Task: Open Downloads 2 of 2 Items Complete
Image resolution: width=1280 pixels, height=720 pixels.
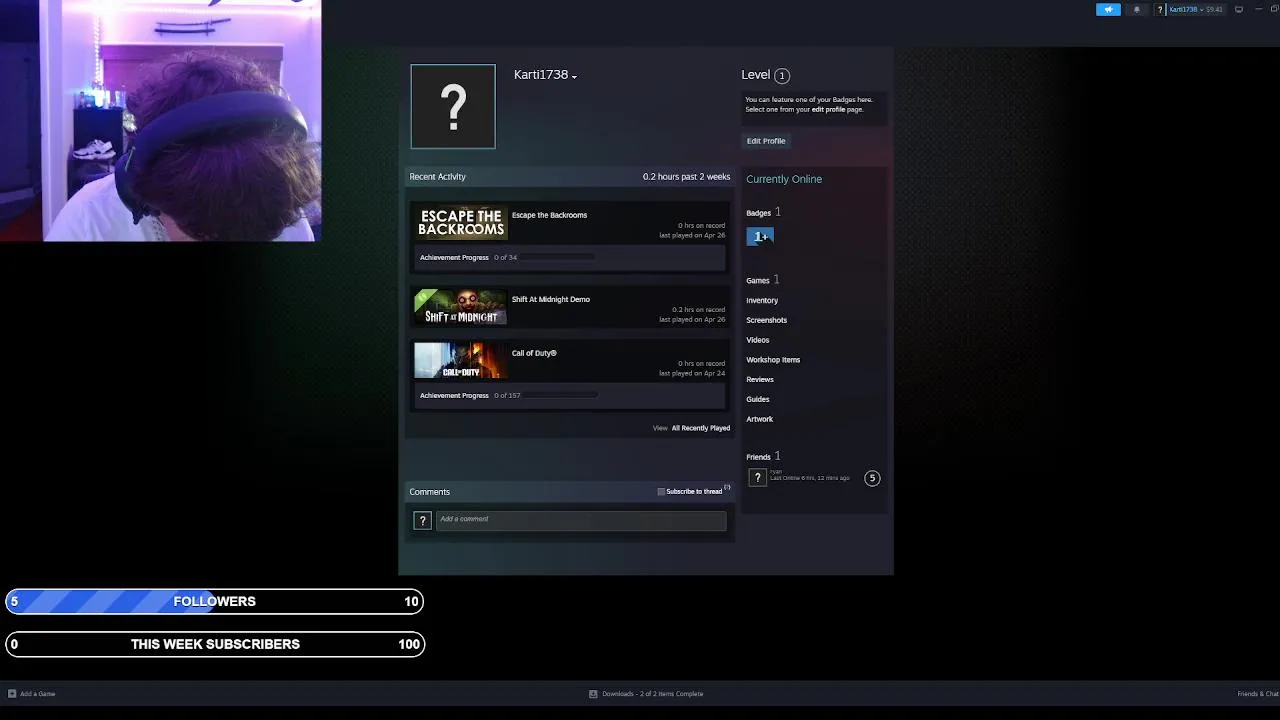Action: click(x=652, y=694)
